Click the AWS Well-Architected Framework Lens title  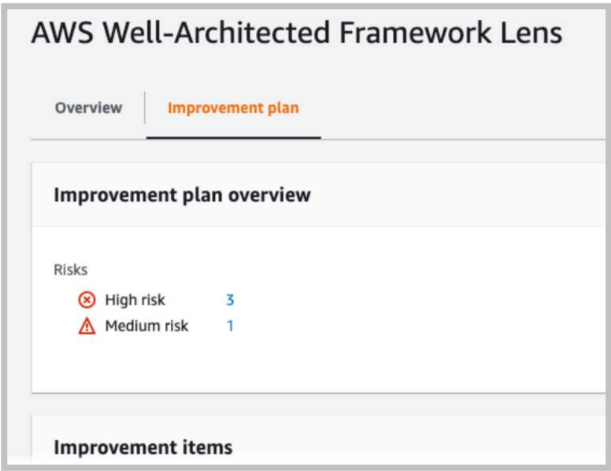point(297,33)
